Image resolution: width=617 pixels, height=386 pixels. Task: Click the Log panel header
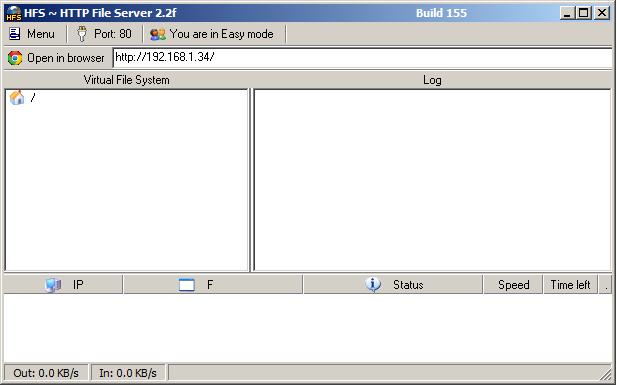click(x=432, y=80)
